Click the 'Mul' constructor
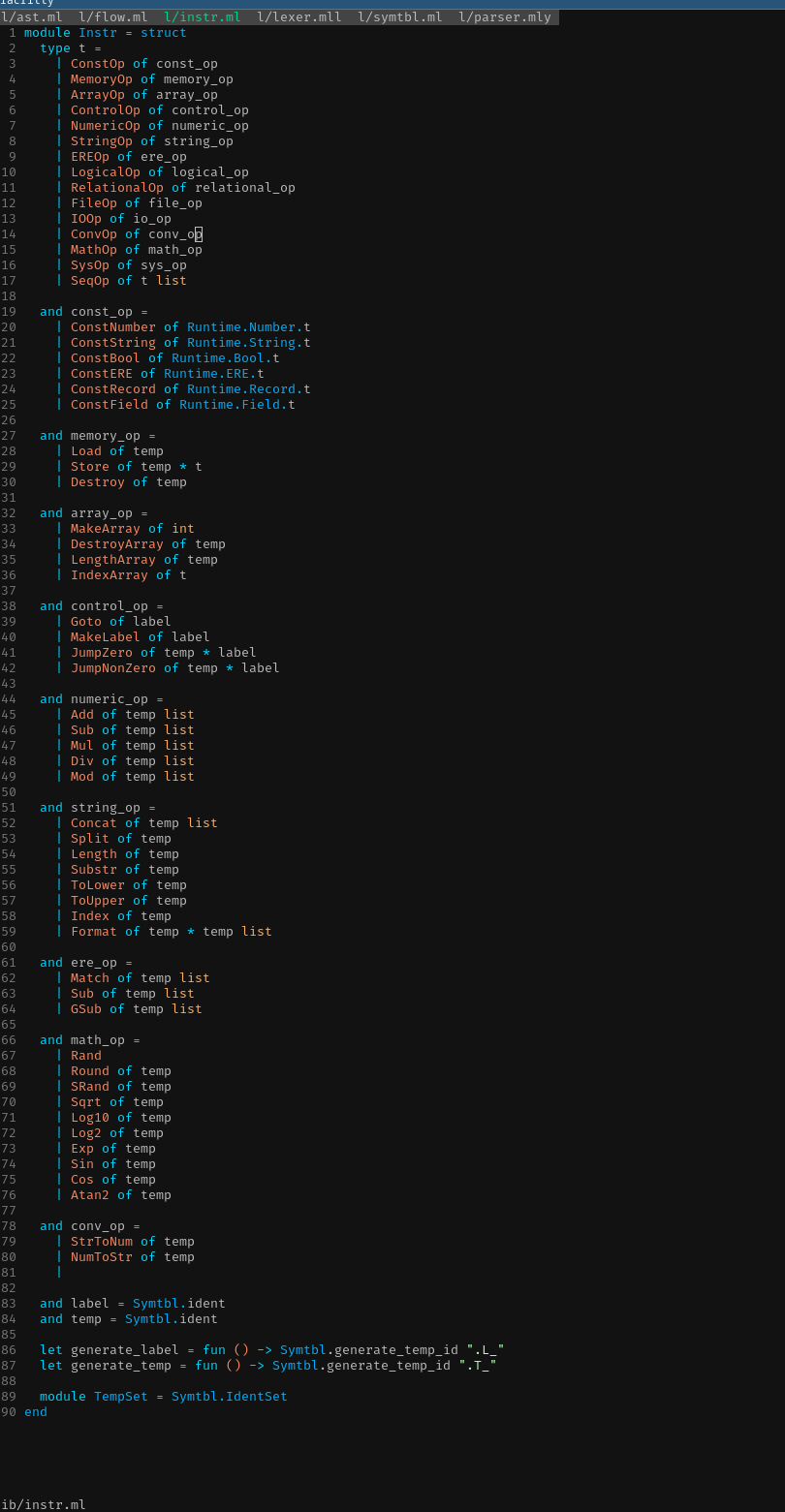The height and width of the screenshot is (1512, 785). (x=82, y=746)
